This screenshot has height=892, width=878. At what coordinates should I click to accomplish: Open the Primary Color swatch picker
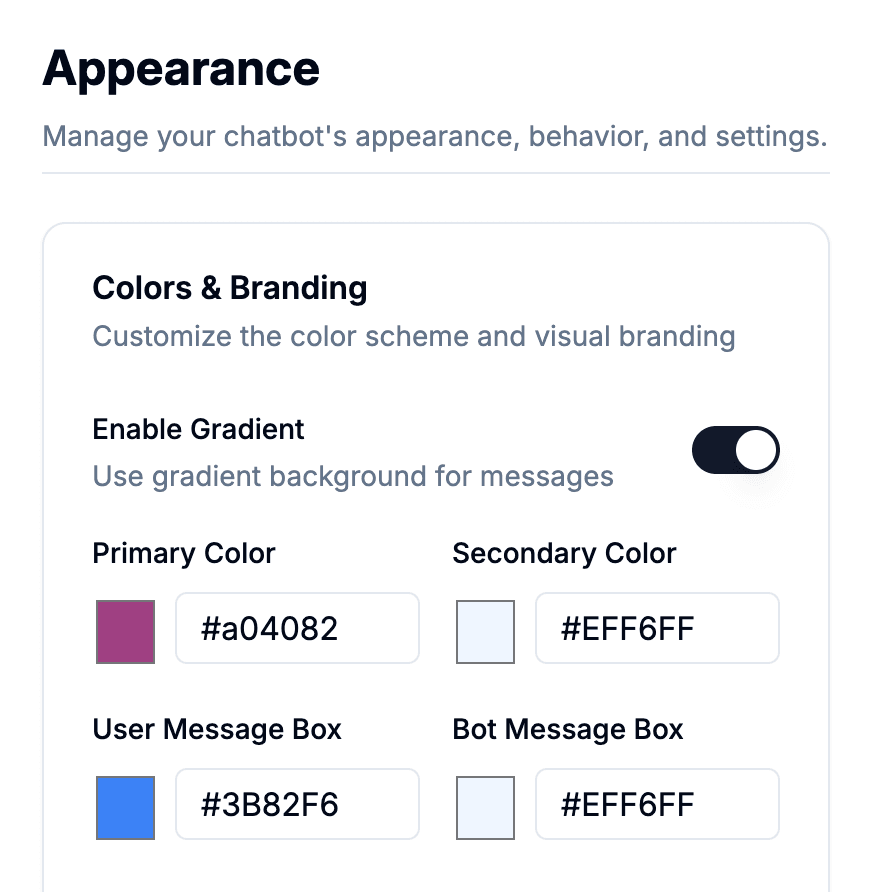124,631
